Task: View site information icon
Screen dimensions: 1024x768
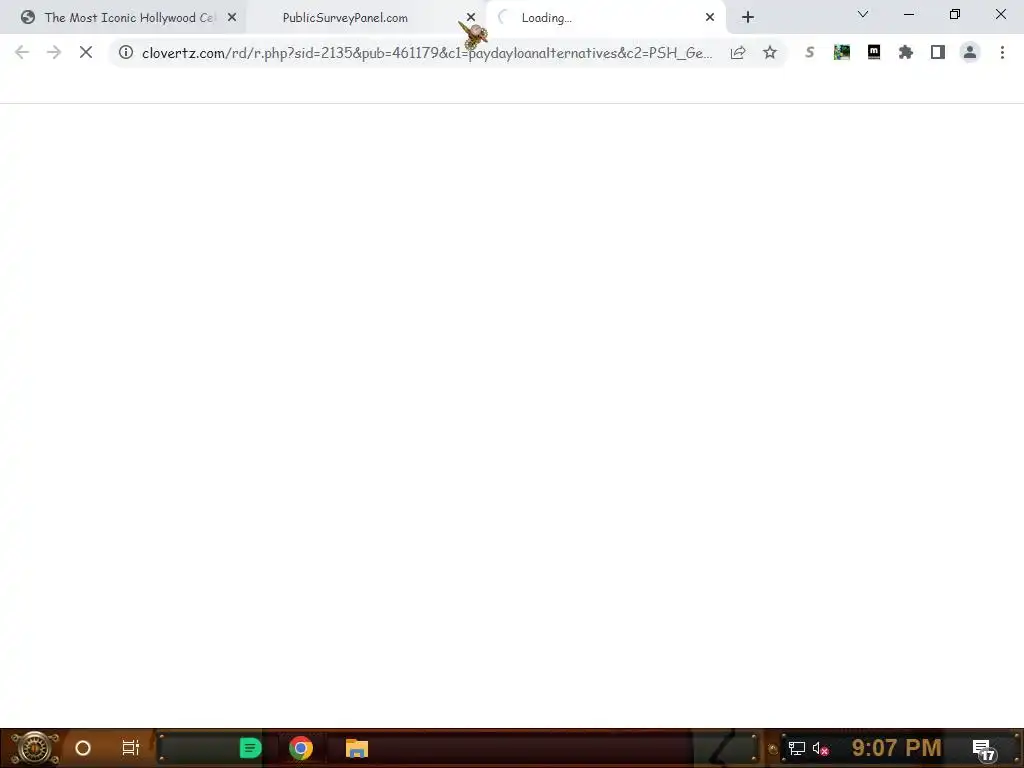Action: (x=126, y=52)
